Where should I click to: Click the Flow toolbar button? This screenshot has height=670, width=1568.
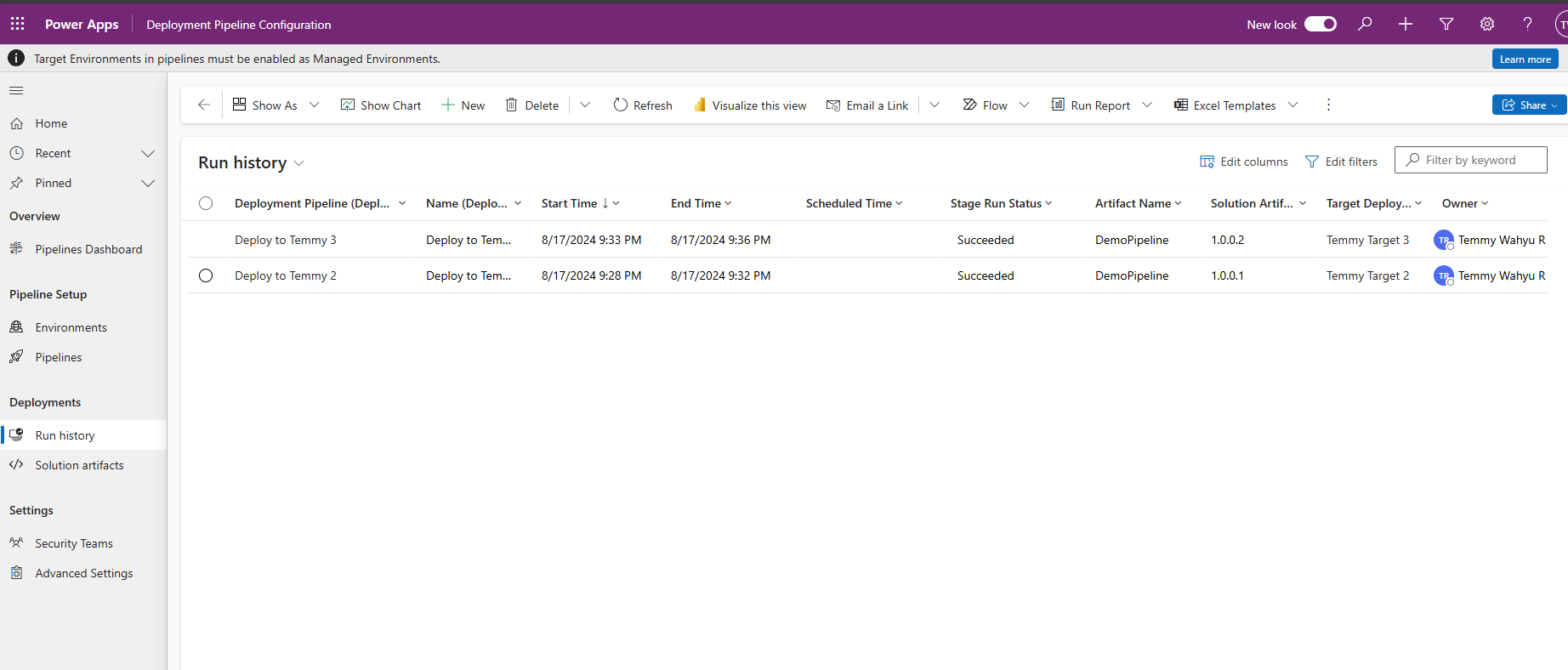click(985, 105)
